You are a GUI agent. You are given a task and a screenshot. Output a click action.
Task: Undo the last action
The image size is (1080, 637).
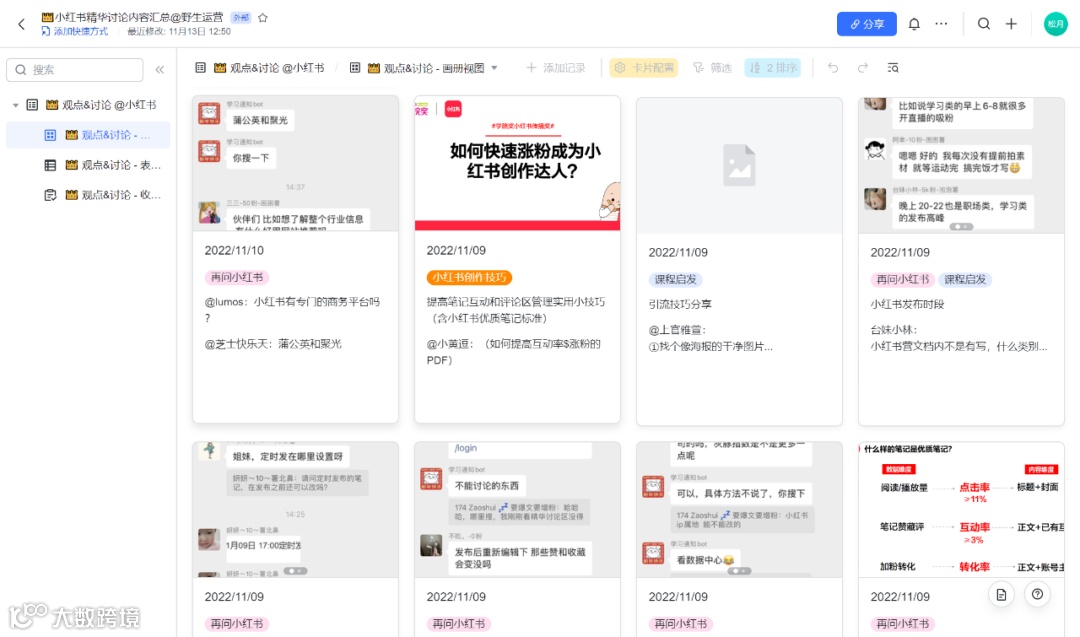(x=833, y=68)
